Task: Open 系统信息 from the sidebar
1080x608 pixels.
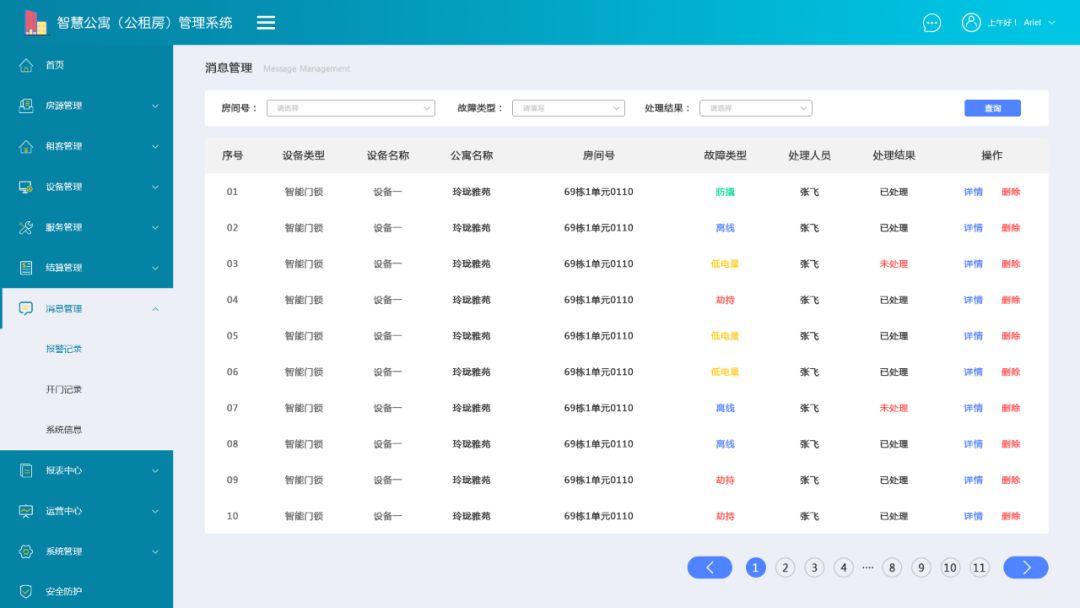Action: pyautogui.click(x=66, y=429)
